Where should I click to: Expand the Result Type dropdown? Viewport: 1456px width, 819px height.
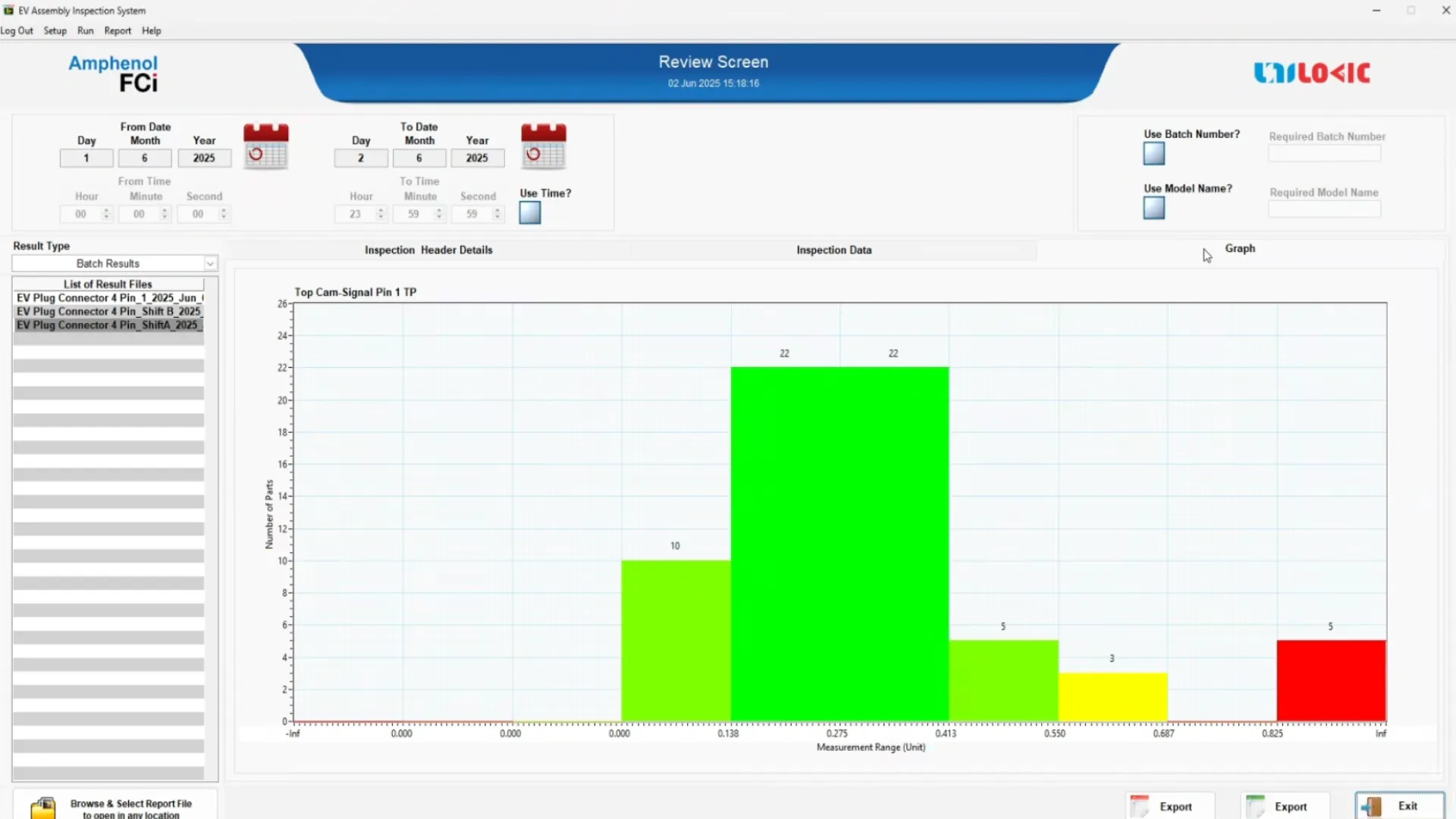pyautogui.click(x=210, y=263)
